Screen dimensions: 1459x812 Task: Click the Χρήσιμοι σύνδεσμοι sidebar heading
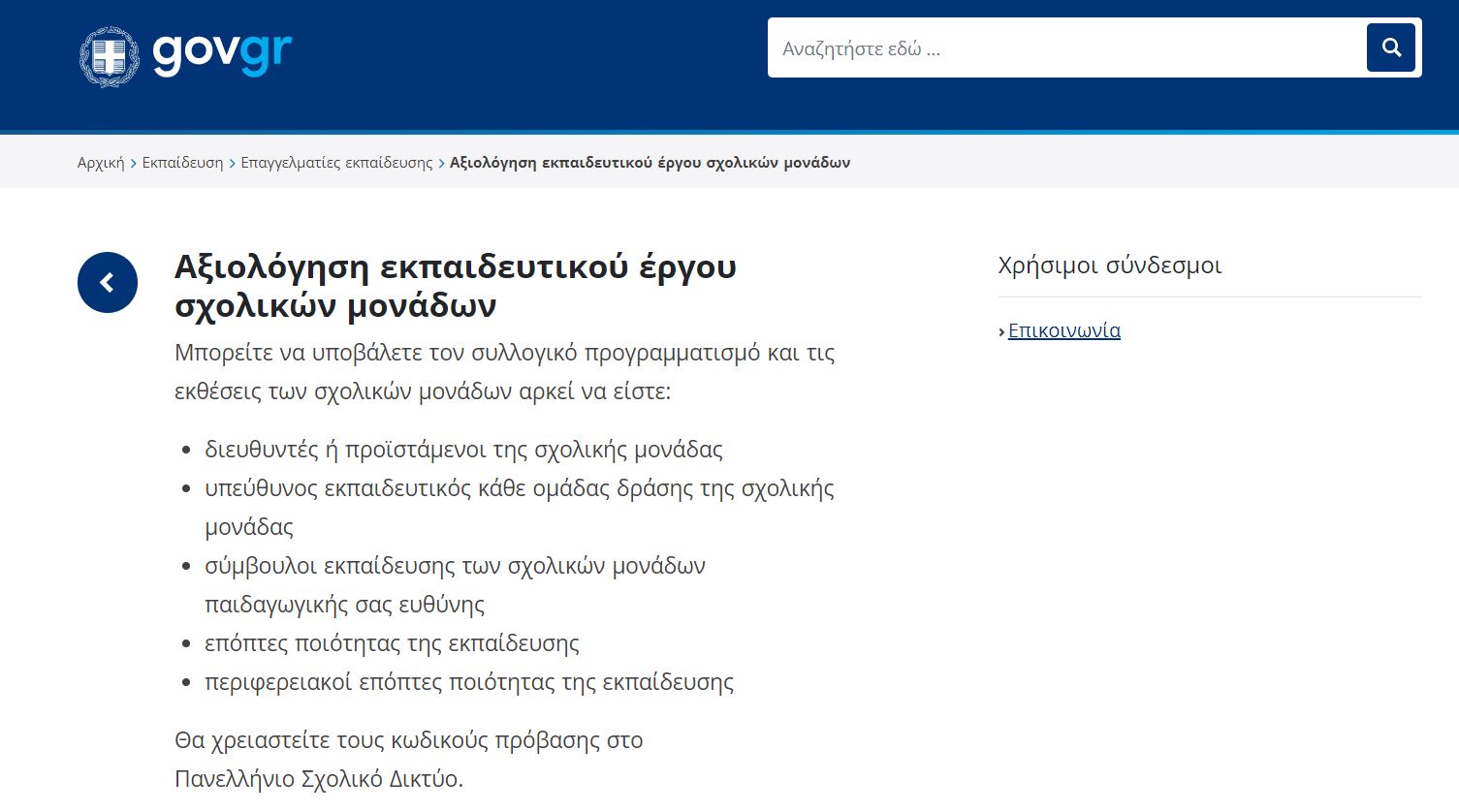click(1109, 265)
